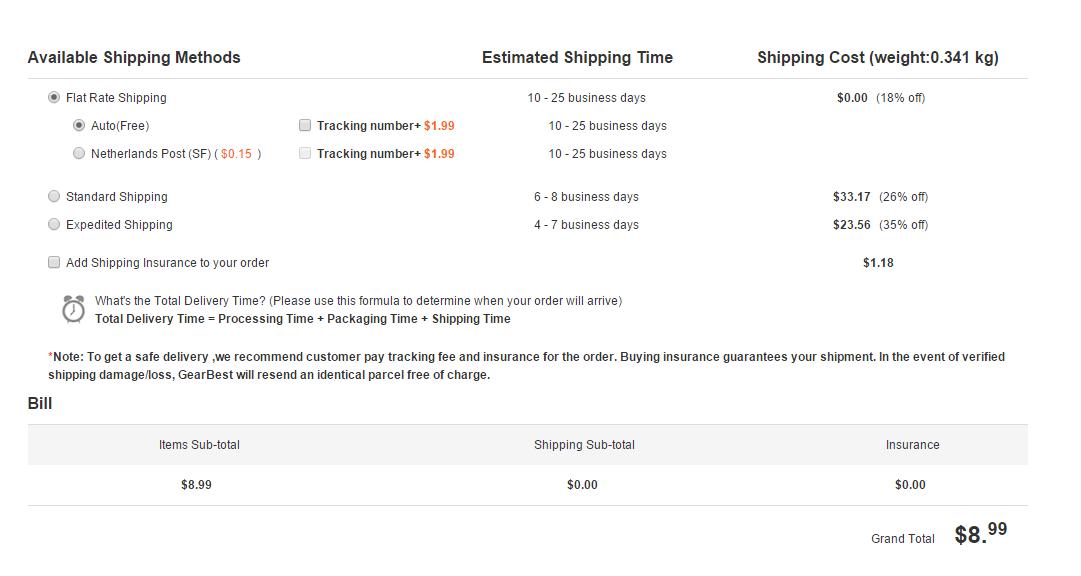Click the Netherlands Post $0.15 price
Image resolution: width=1081 pixels, height=576 pixels.
237,154
